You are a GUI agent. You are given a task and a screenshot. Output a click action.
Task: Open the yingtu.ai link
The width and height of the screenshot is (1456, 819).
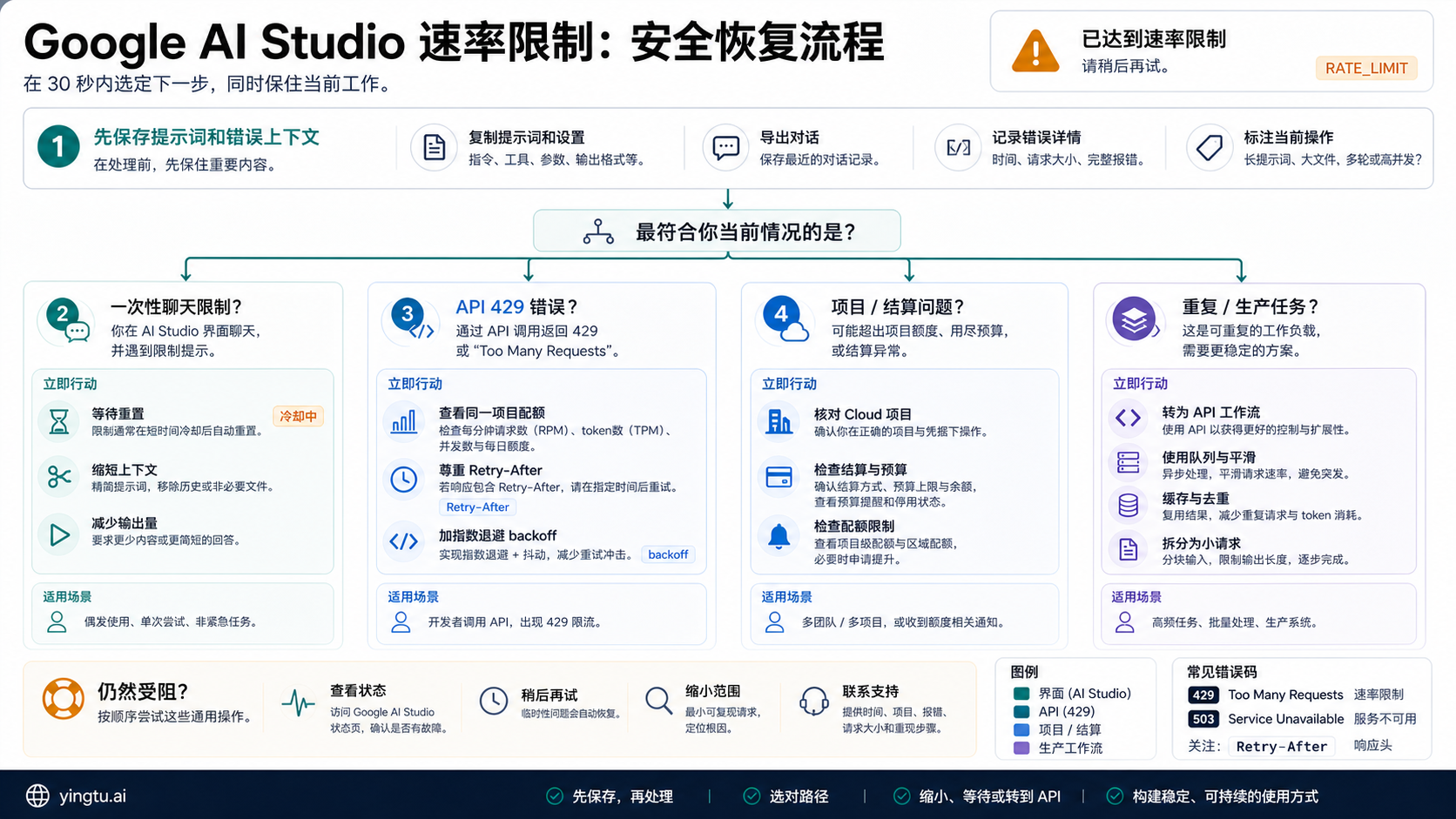92,796
